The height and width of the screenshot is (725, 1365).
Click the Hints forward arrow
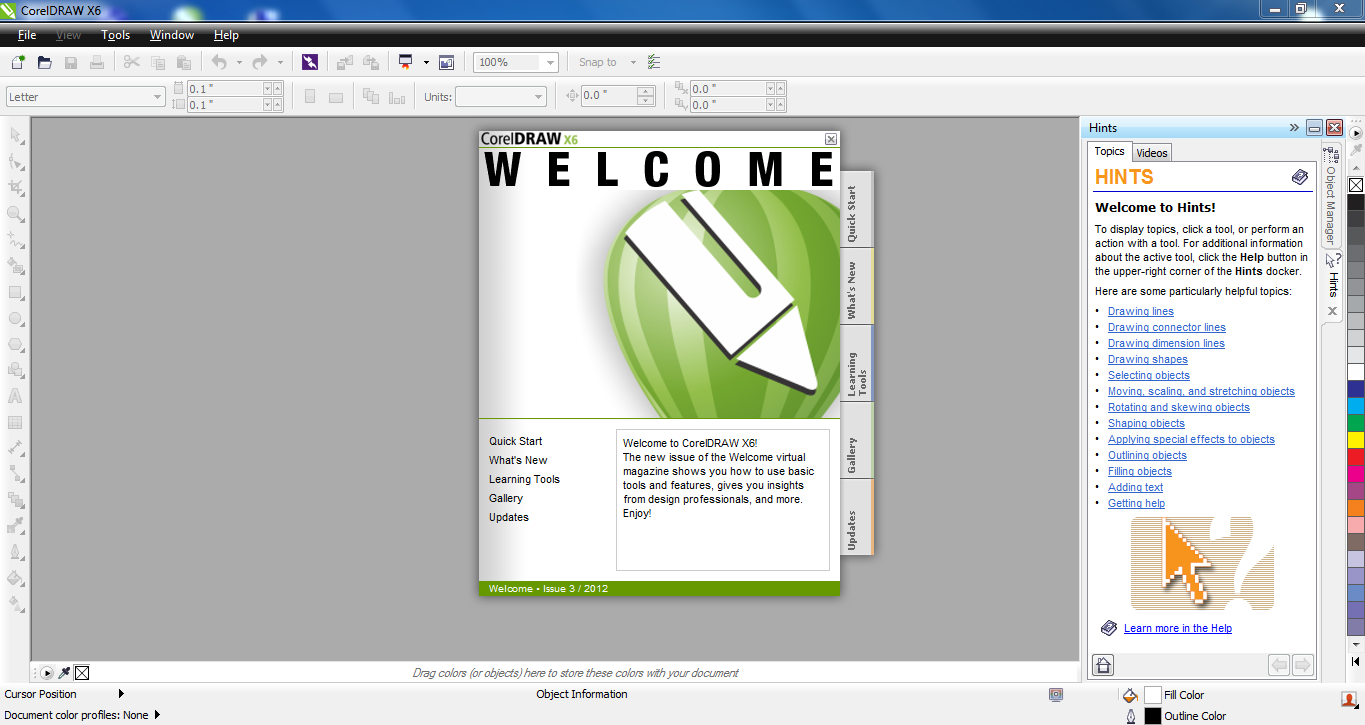pos(1302,665)
